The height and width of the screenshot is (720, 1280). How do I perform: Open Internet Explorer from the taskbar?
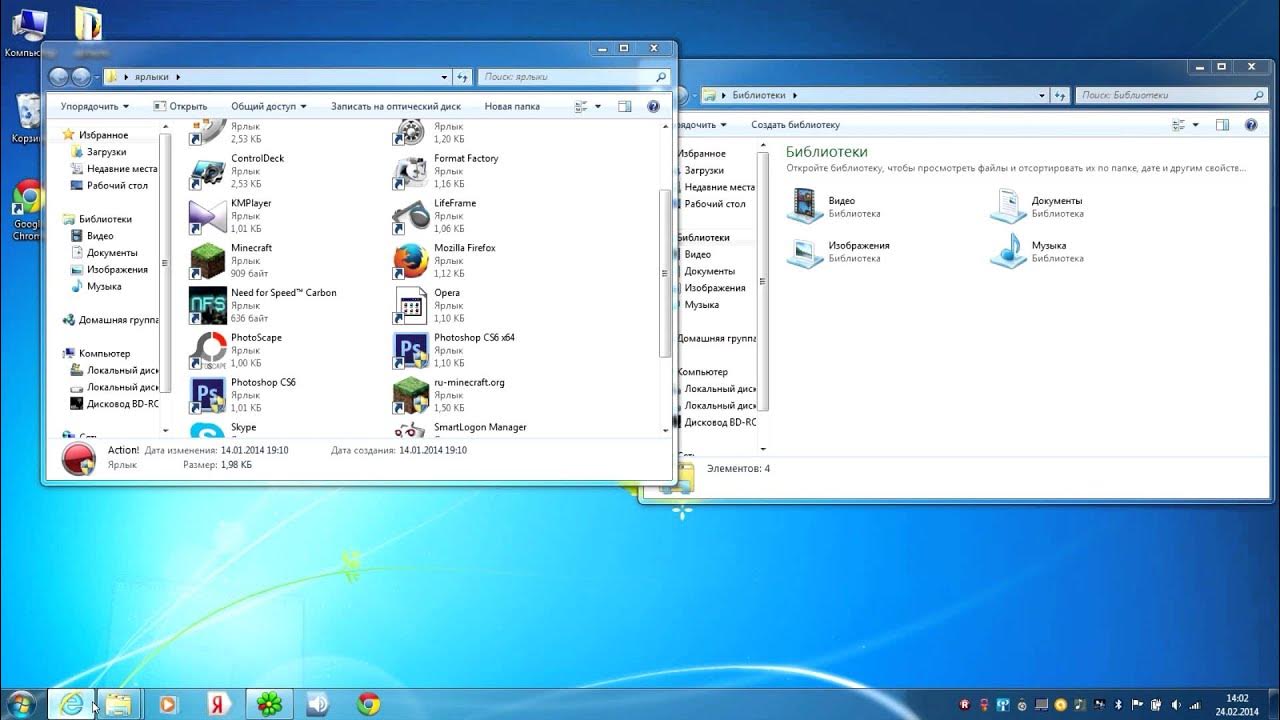(71, 704)
